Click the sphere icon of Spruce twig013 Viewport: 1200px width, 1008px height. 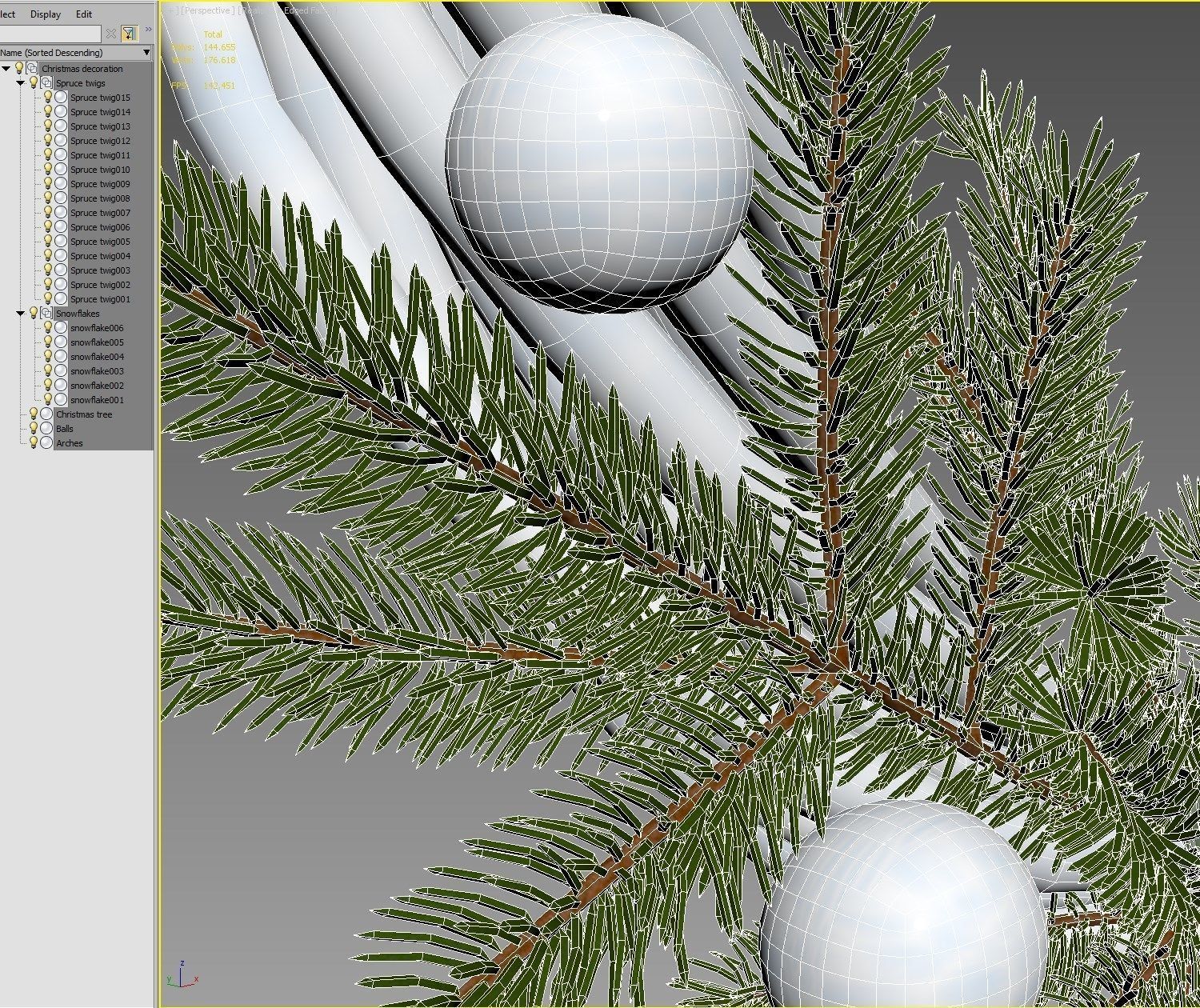click(x=61, y=126)
